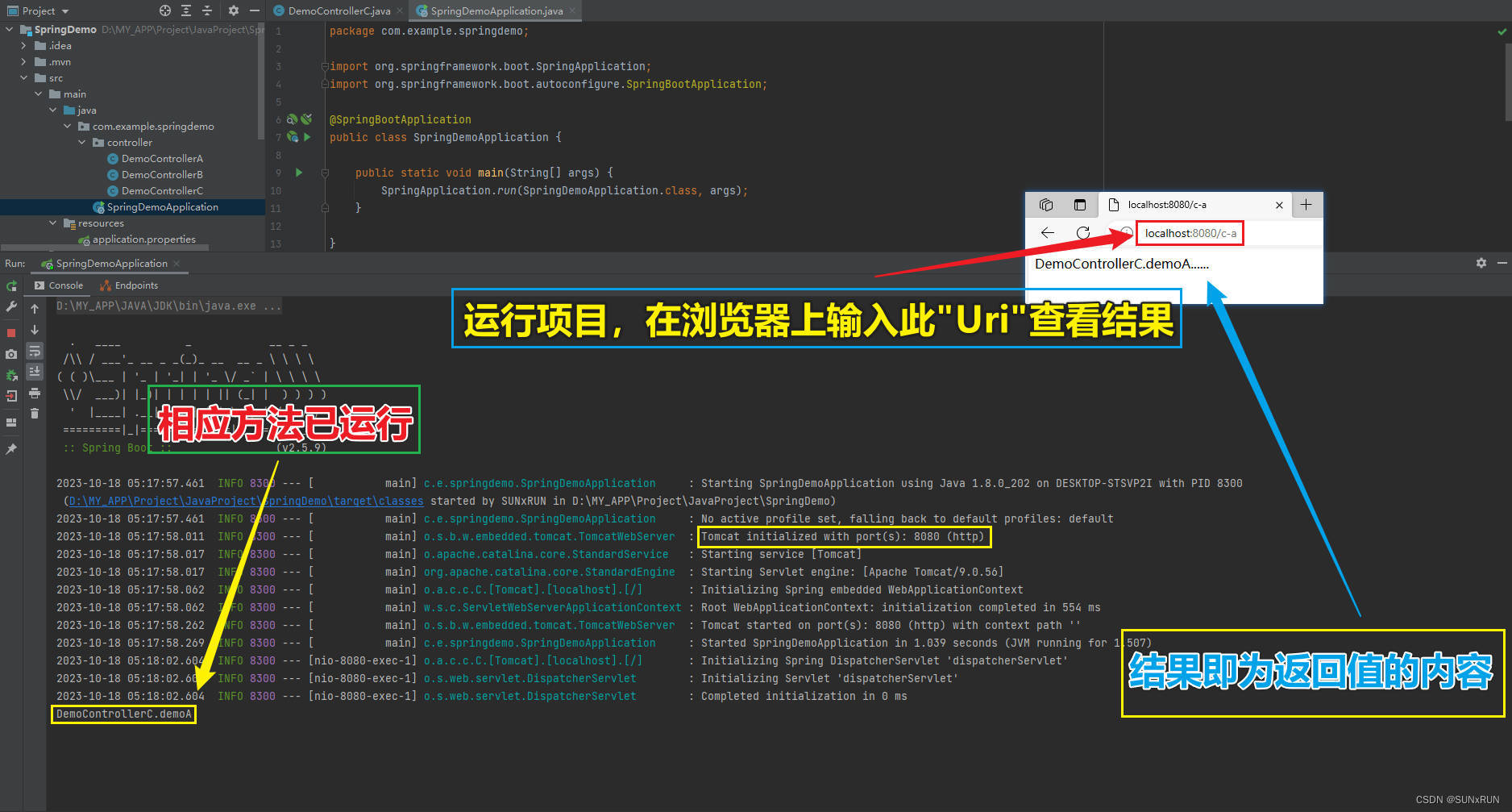
Task: Open Project panel settings gear
Action: pyautogui.click(x=233, y=10)
